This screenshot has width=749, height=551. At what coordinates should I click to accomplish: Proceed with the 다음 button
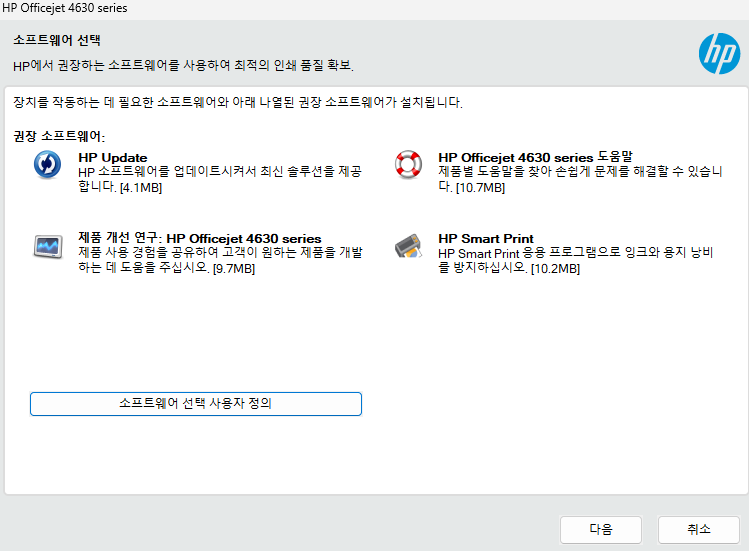601,529
